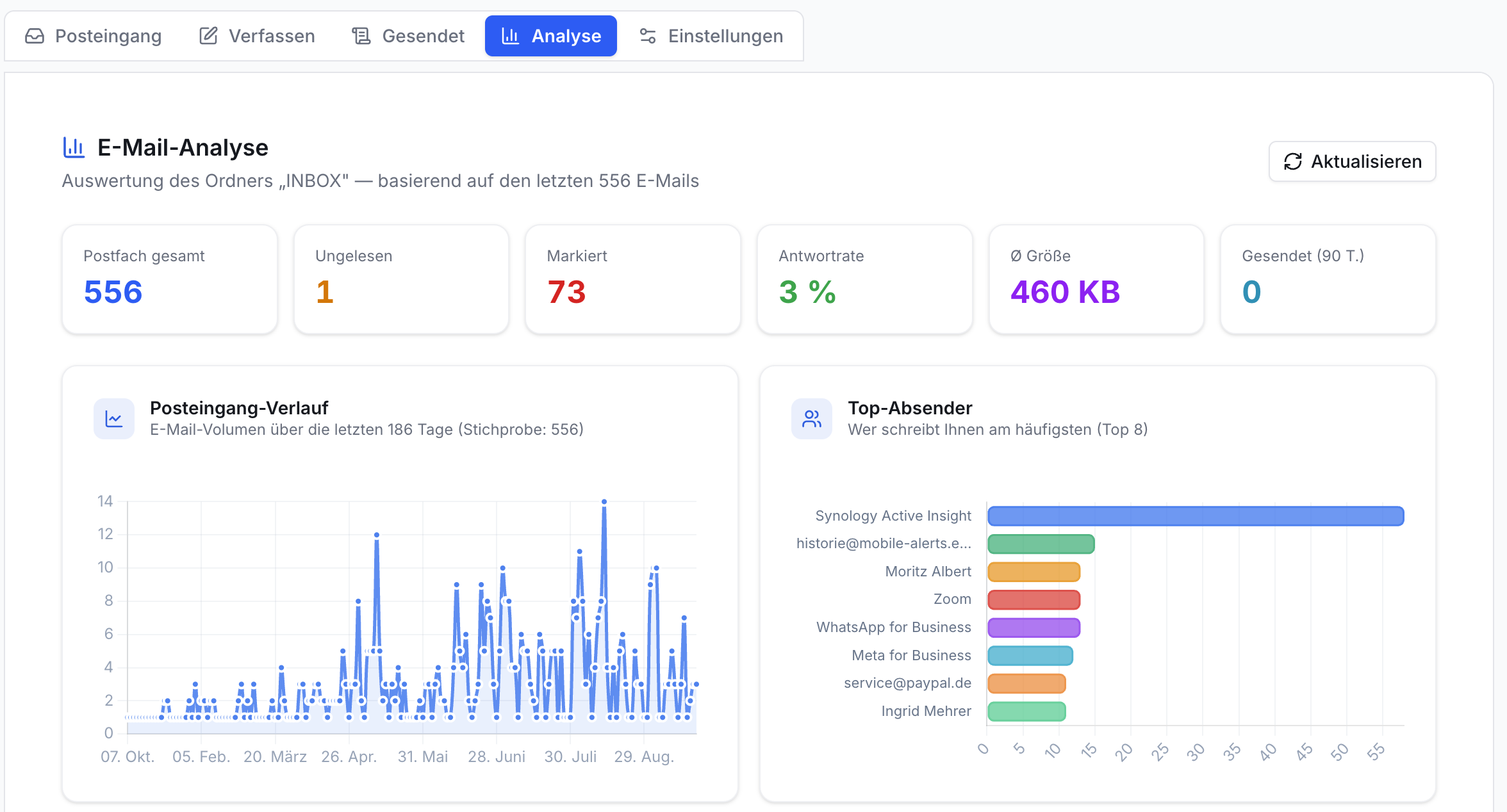The height and width of the screenshot is (812, 1507).
Task: Select the Ungelesen card showing 1
Action: (x=402, y=279)
